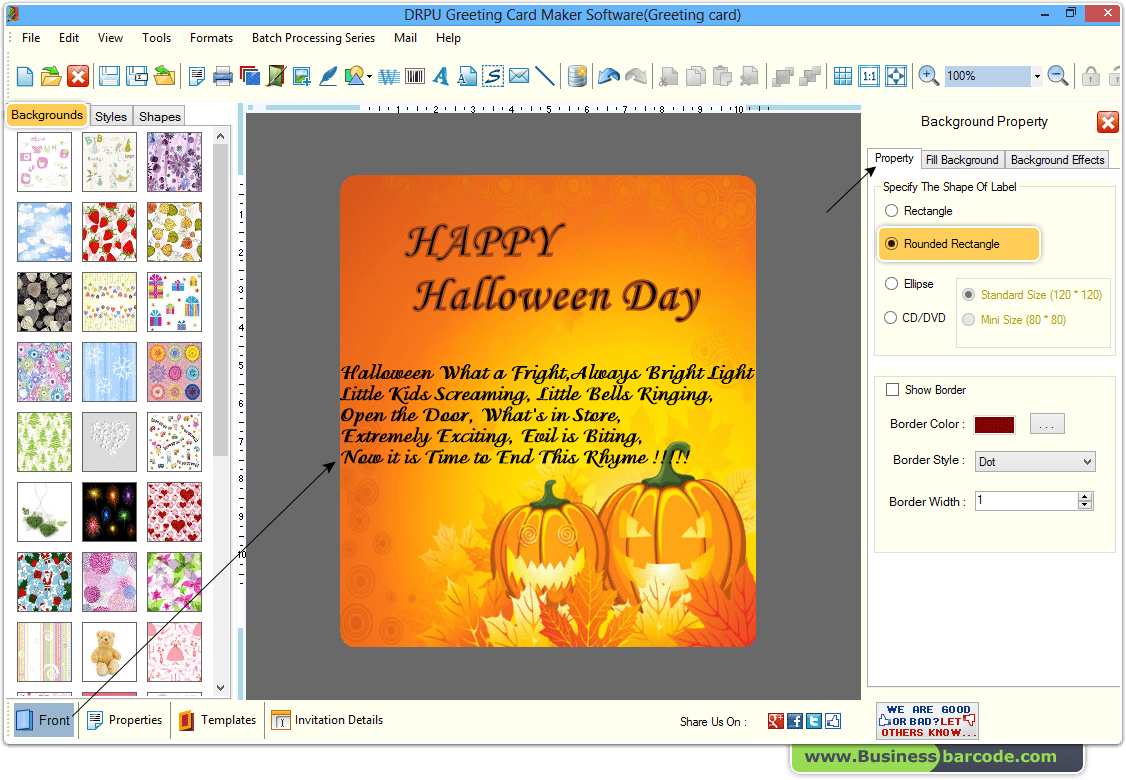Switch to the Shapes tab
Viewport: 1126px width, 780px height.
(x=159, y=116)
